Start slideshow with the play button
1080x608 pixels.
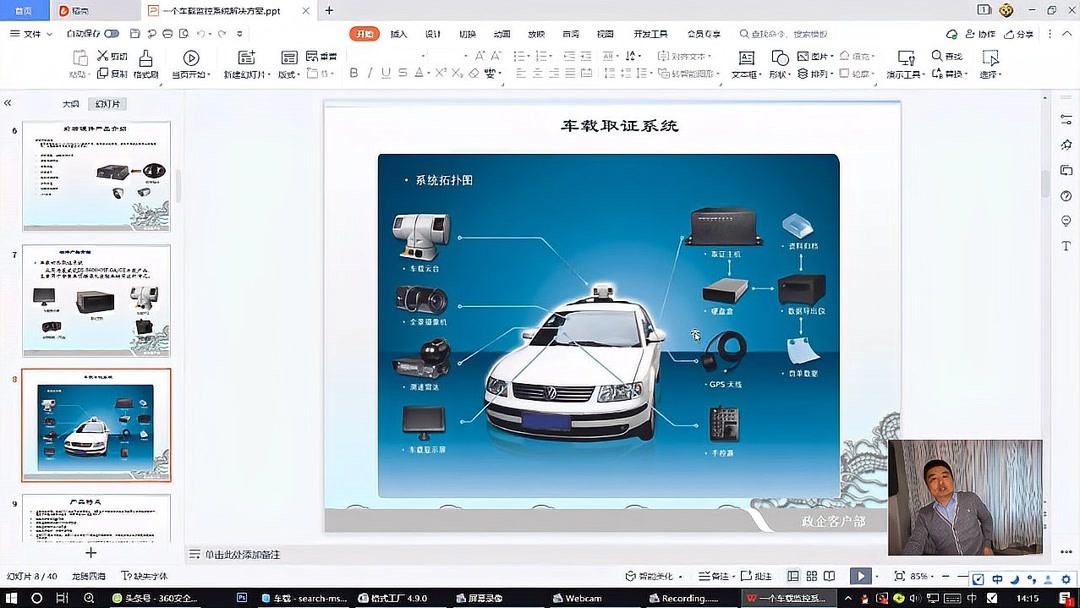(860, 577)
